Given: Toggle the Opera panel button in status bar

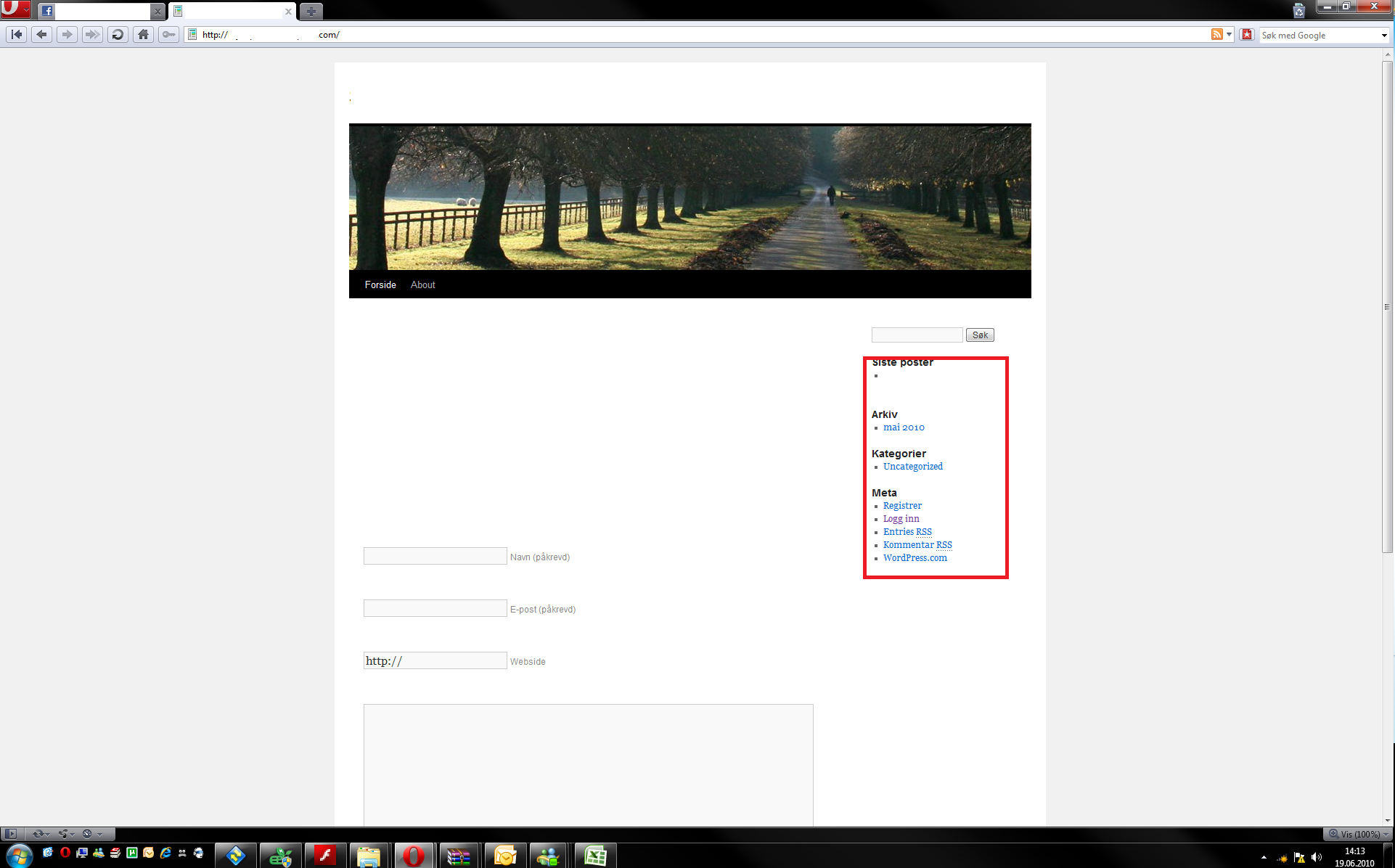Looking at the screenshot, I should (10, 834).
